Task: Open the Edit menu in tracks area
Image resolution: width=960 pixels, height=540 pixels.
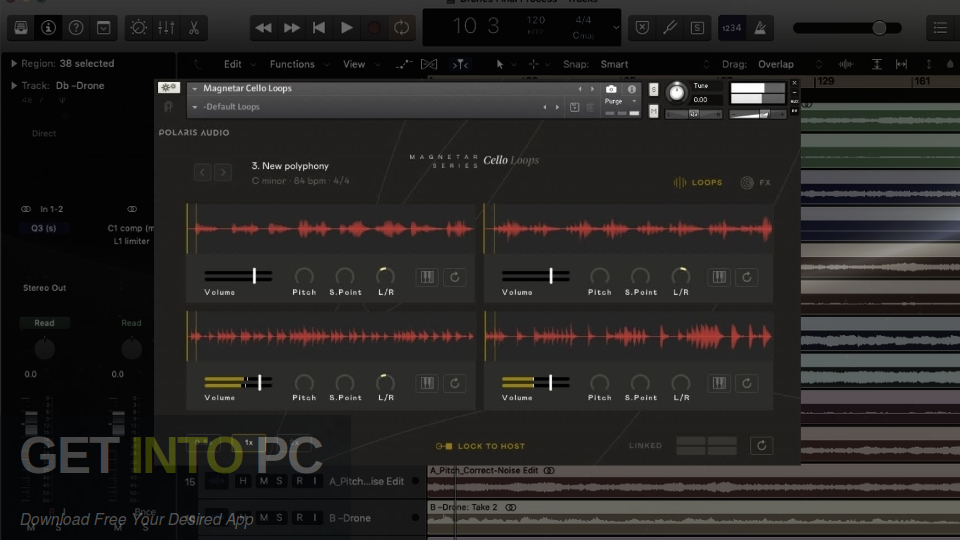Action: click(239, 64)
